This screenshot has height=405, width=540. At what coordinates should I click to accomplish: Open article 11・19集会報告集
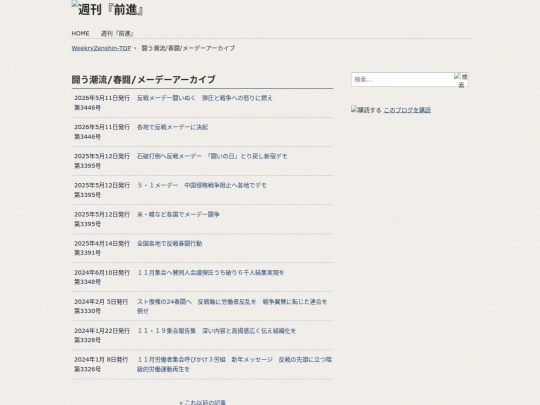pyautogui.click(x=217, y=331)
